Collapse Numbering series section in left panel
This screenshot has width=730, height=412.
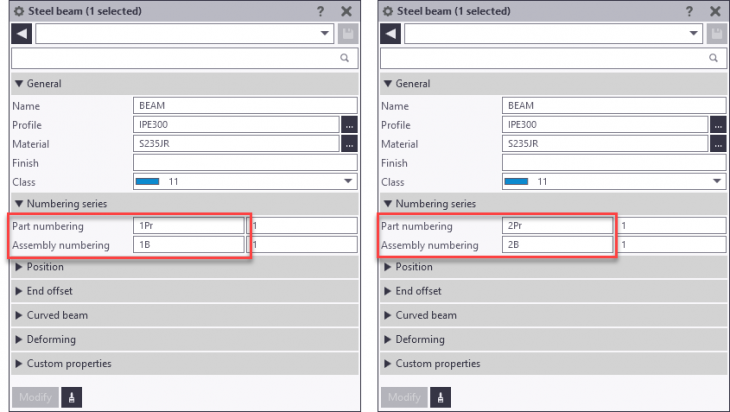pos(185,204)
